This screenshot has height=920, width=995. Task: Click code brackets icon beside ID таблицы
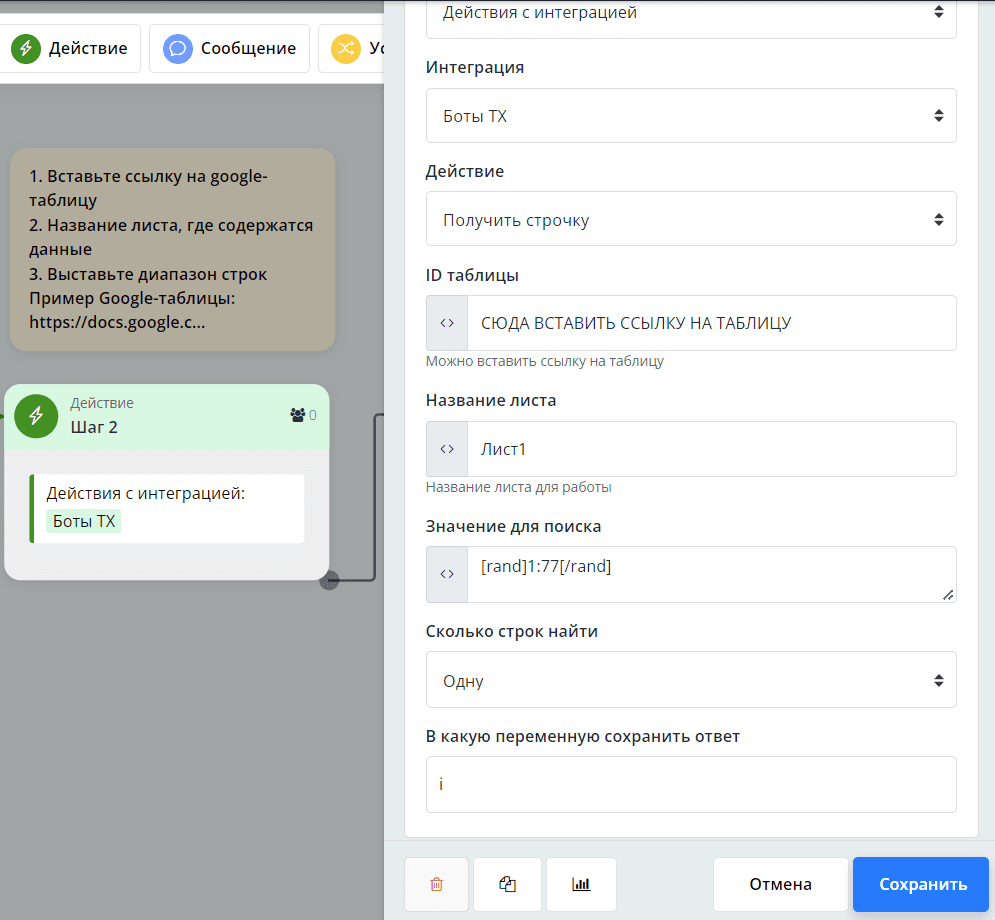[447, 323]
